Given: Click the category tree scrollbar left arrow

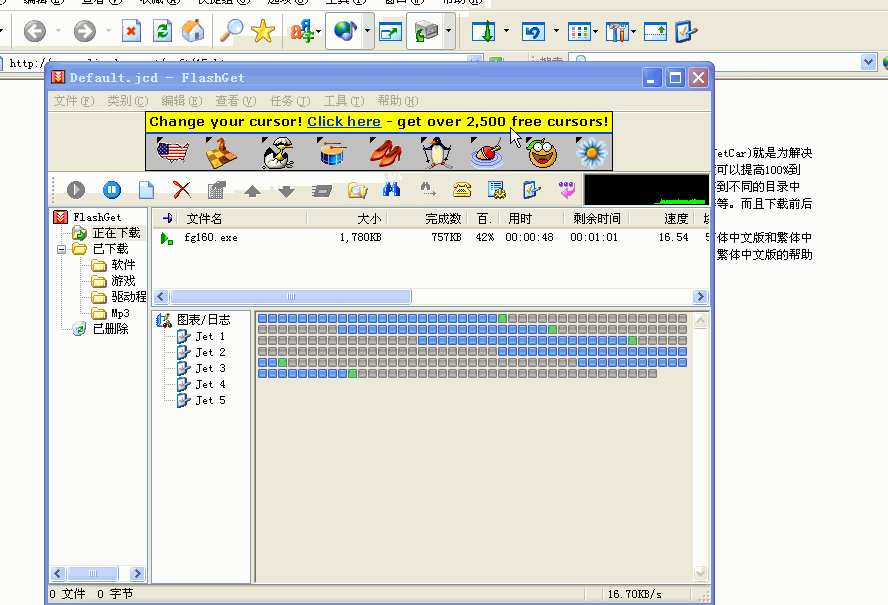Looking at the screenshot, I should coord(57,573).
